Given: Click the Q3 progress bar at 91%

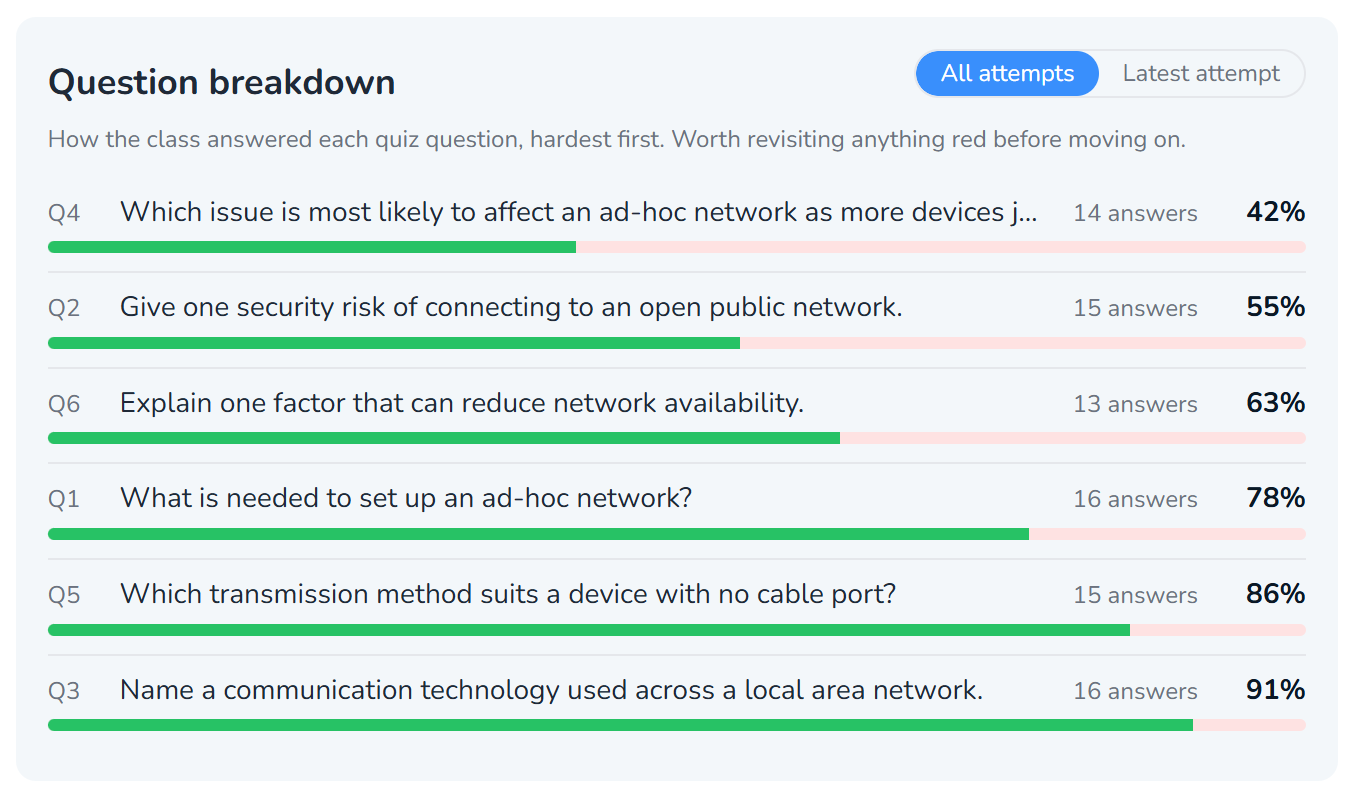Looking at the screenshot, I should click(677, 725).
